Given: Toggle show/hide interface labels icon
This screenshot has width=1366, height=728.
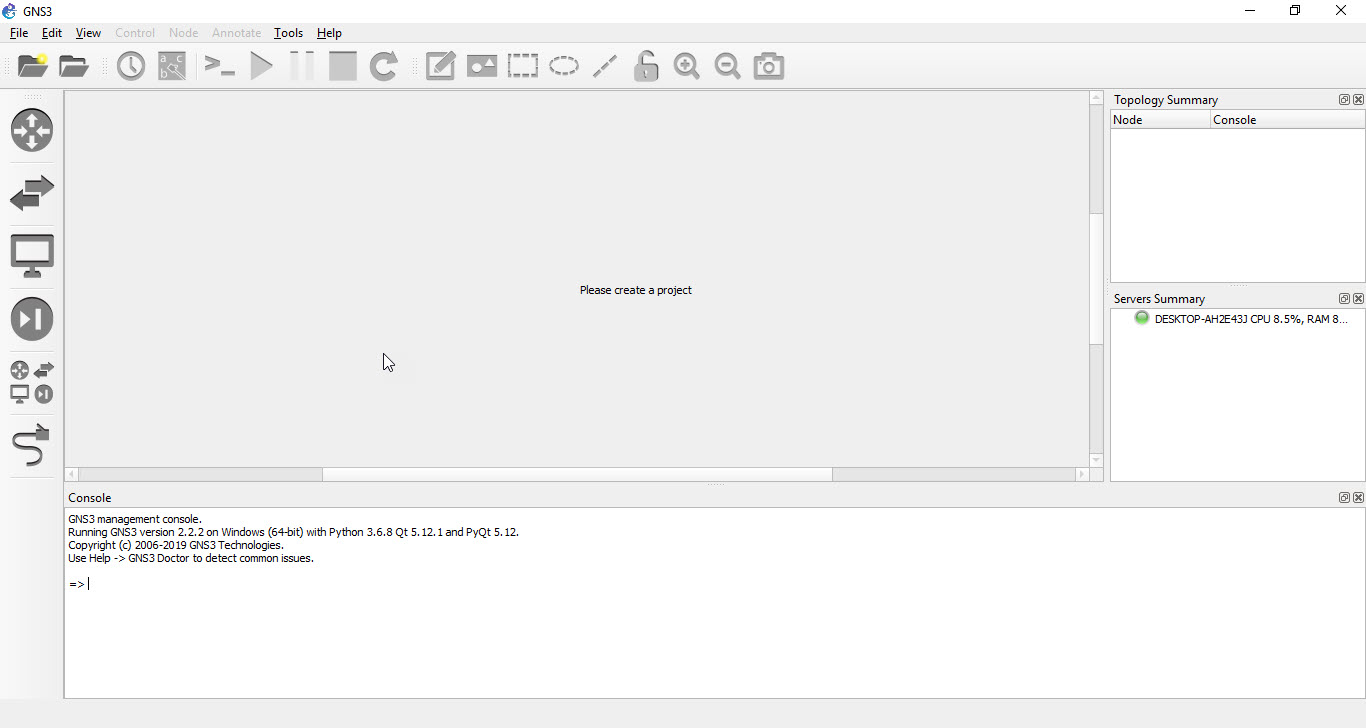Looking at the screenshot, I should [x=172, y=66].
